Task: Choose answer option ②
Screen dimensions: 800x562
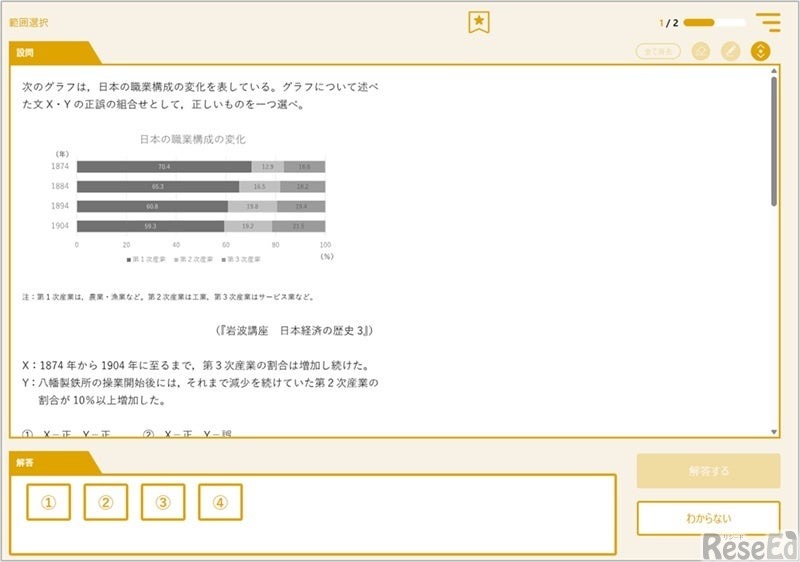Action: [106, 502]
